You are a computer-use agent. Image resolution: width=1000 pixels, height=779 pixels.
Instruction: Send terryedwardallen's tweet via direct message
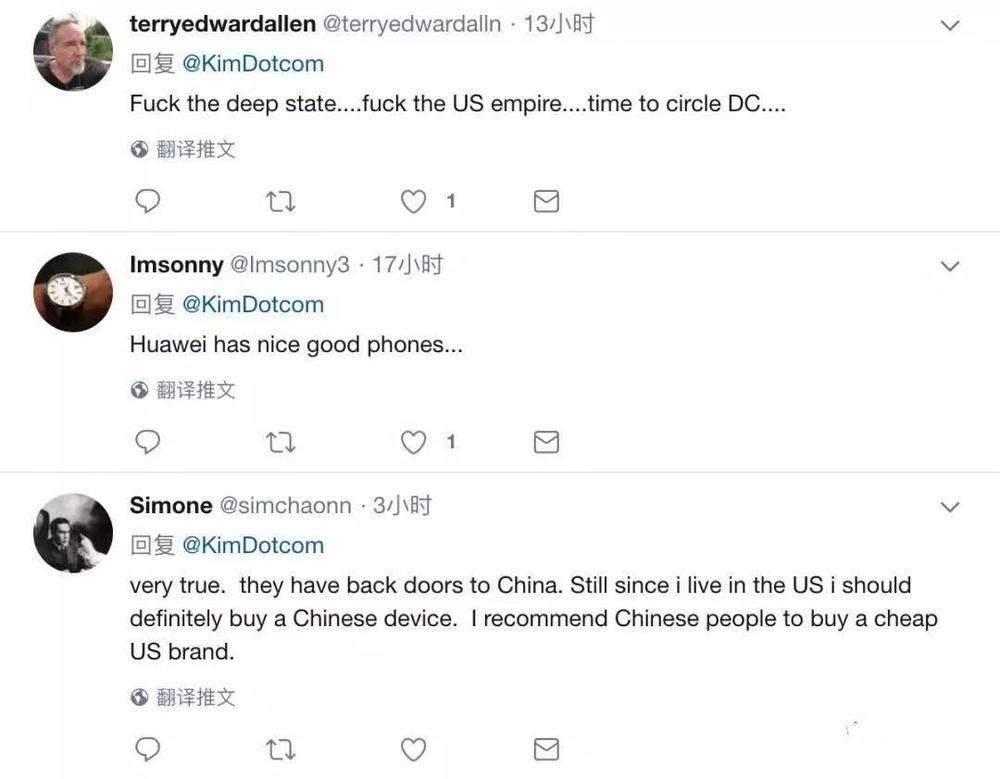pos(547,201)
